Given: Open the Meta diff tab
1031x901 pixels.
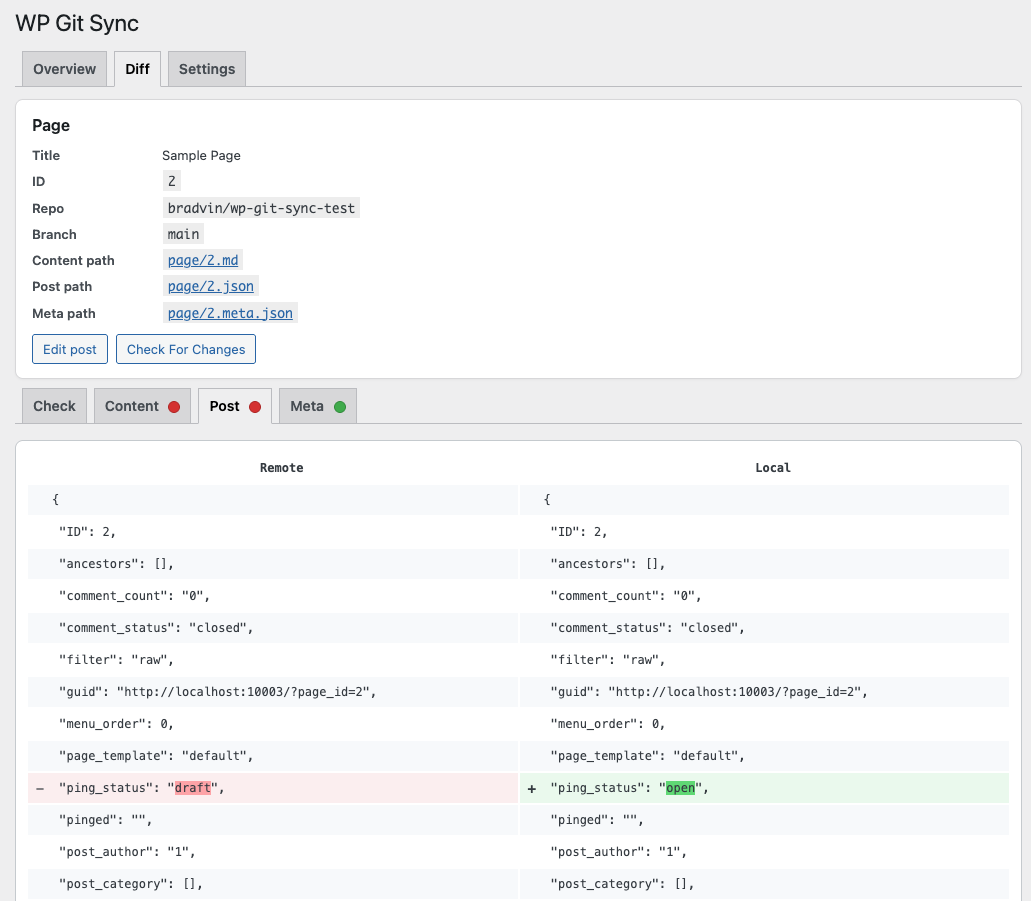Looking at the screenshot, I should (318, 406).
